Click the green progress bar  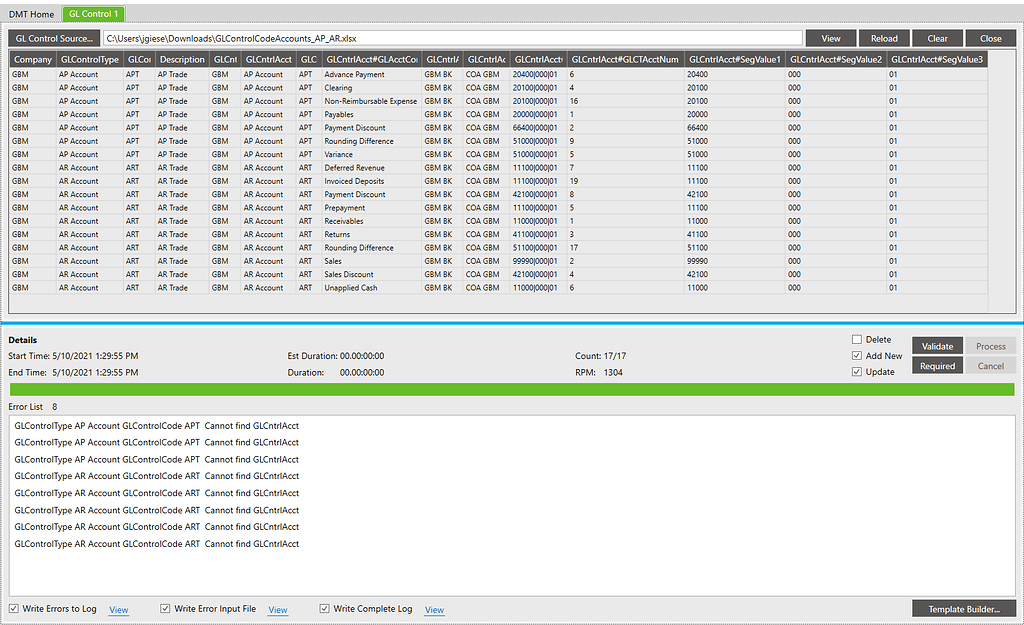[x=512, y=389]
